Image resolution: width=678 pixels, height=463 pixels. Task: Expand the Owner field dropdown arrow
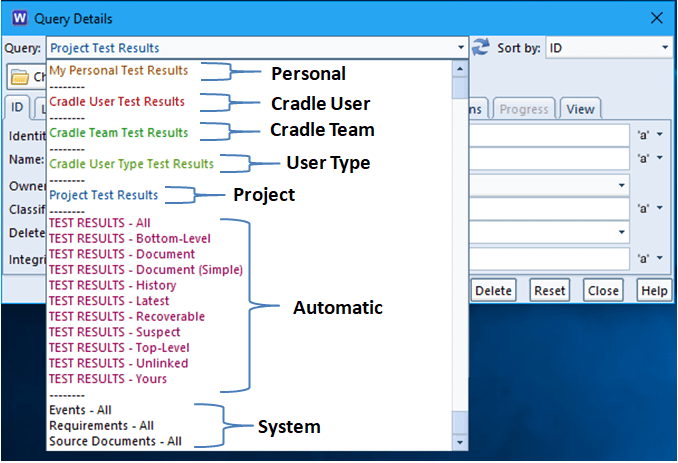[621, 185]
